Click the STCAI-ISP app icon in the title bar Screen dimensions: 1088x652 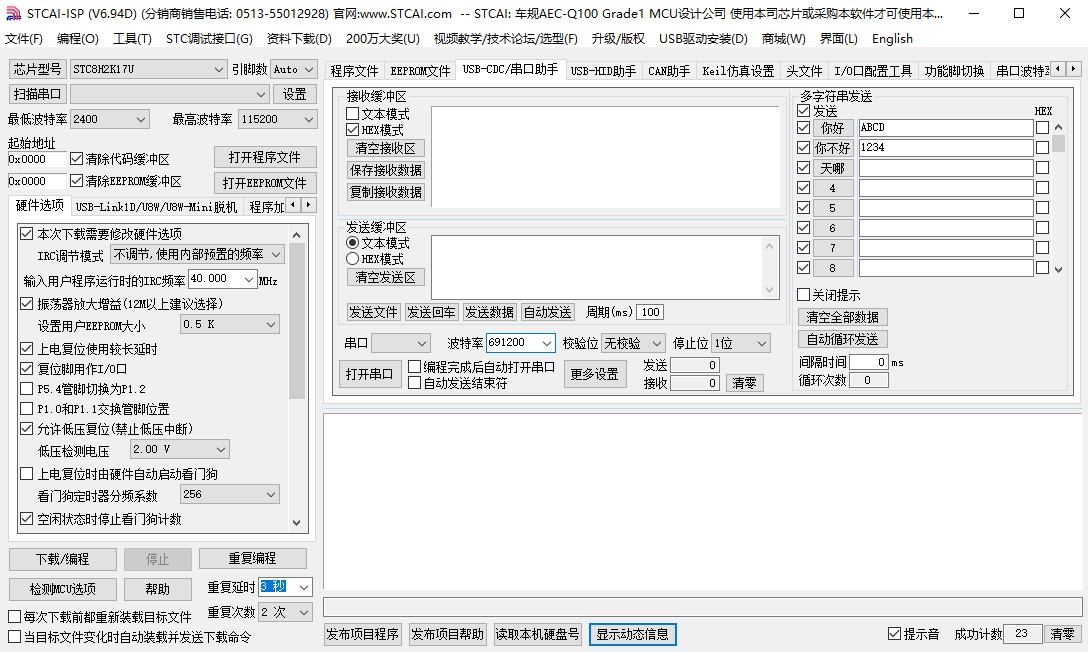tap(13, 13)
